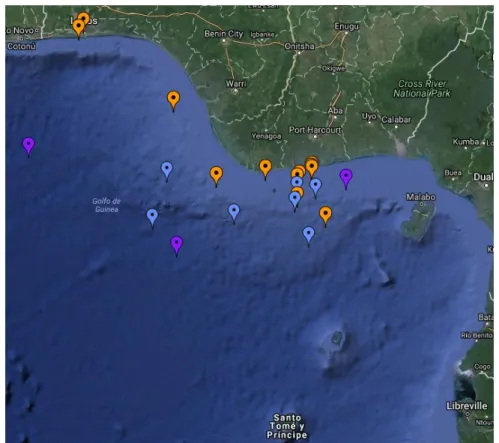Open the Cross River National Park label
Viewport: 499px width, 443px height.
[x=422, y=89]
